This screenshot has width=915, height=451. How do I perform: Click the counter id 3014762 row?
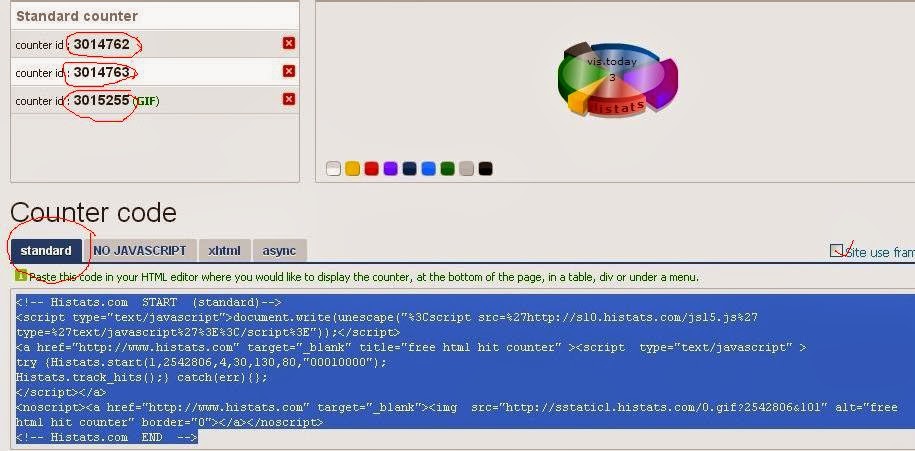point(155,44)
